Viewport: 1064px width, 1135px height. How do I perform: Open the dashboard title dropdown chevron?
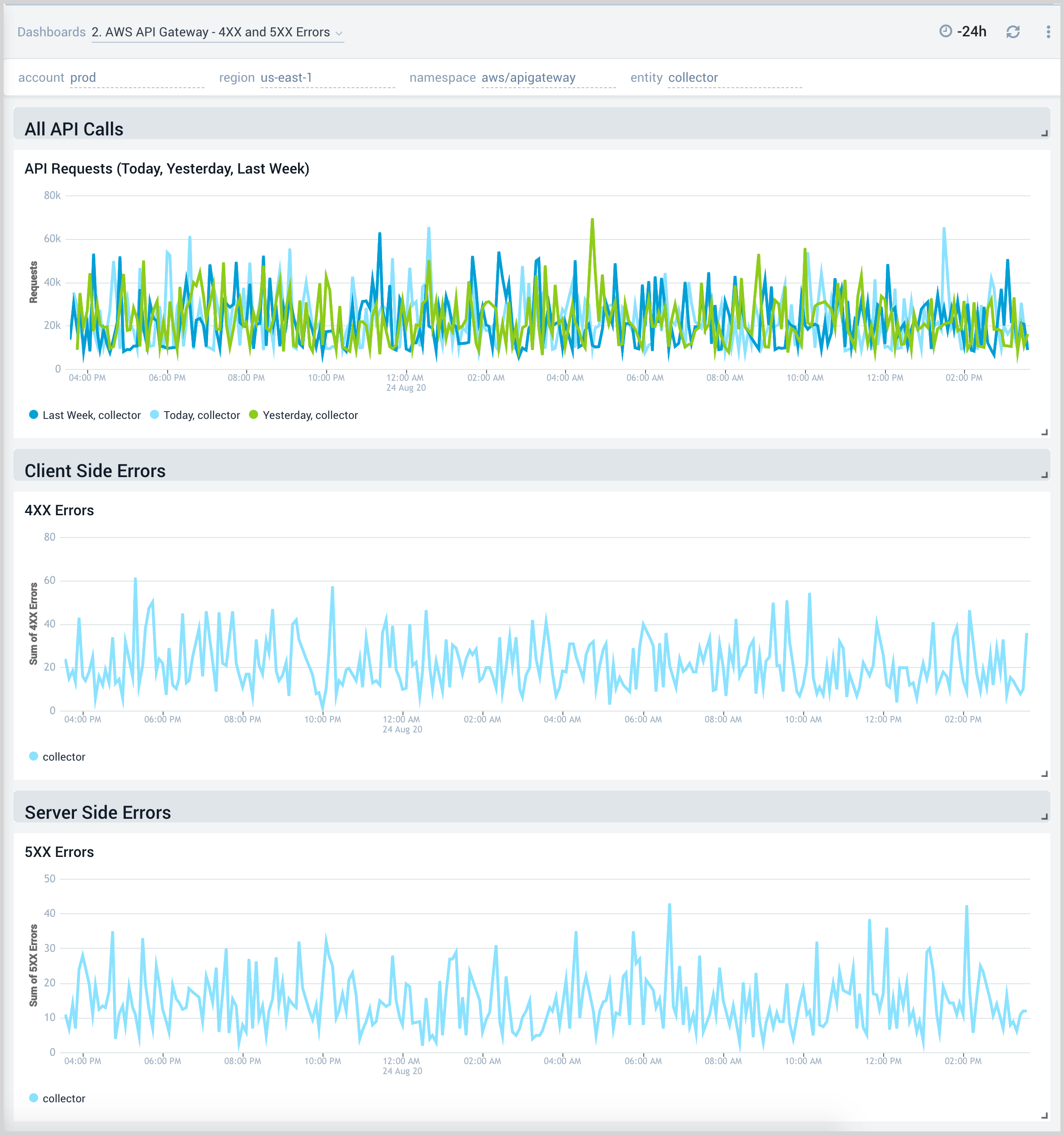click(x=338, y=33)
